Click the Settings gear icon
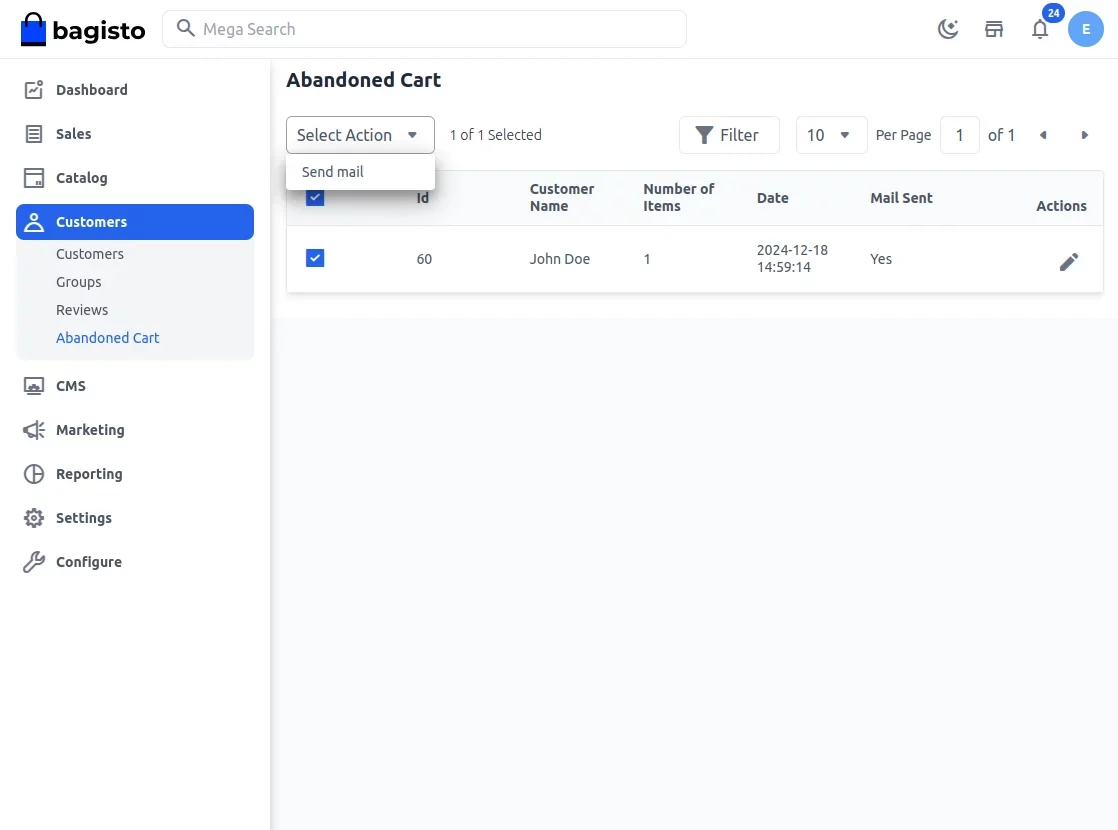This screenshot has width=1118, height=830. 34,518
